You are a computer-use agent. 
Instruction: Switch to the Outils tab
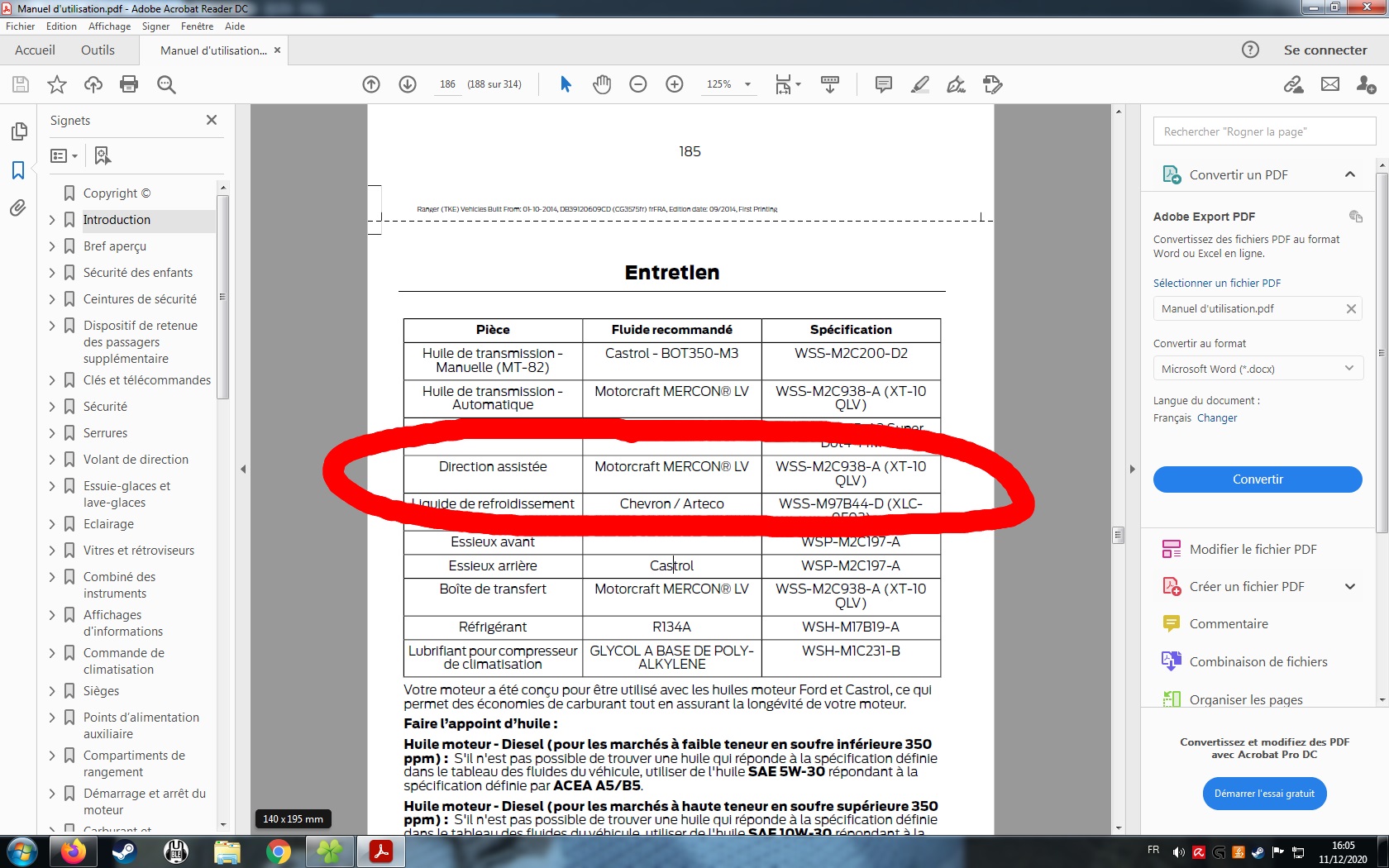click(98, 50)
